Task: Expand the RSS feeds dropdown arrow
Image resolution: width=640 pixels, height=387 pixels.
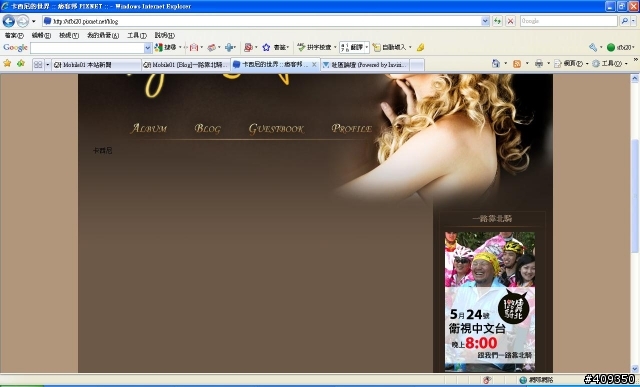Action: click(x=527, y=64)
